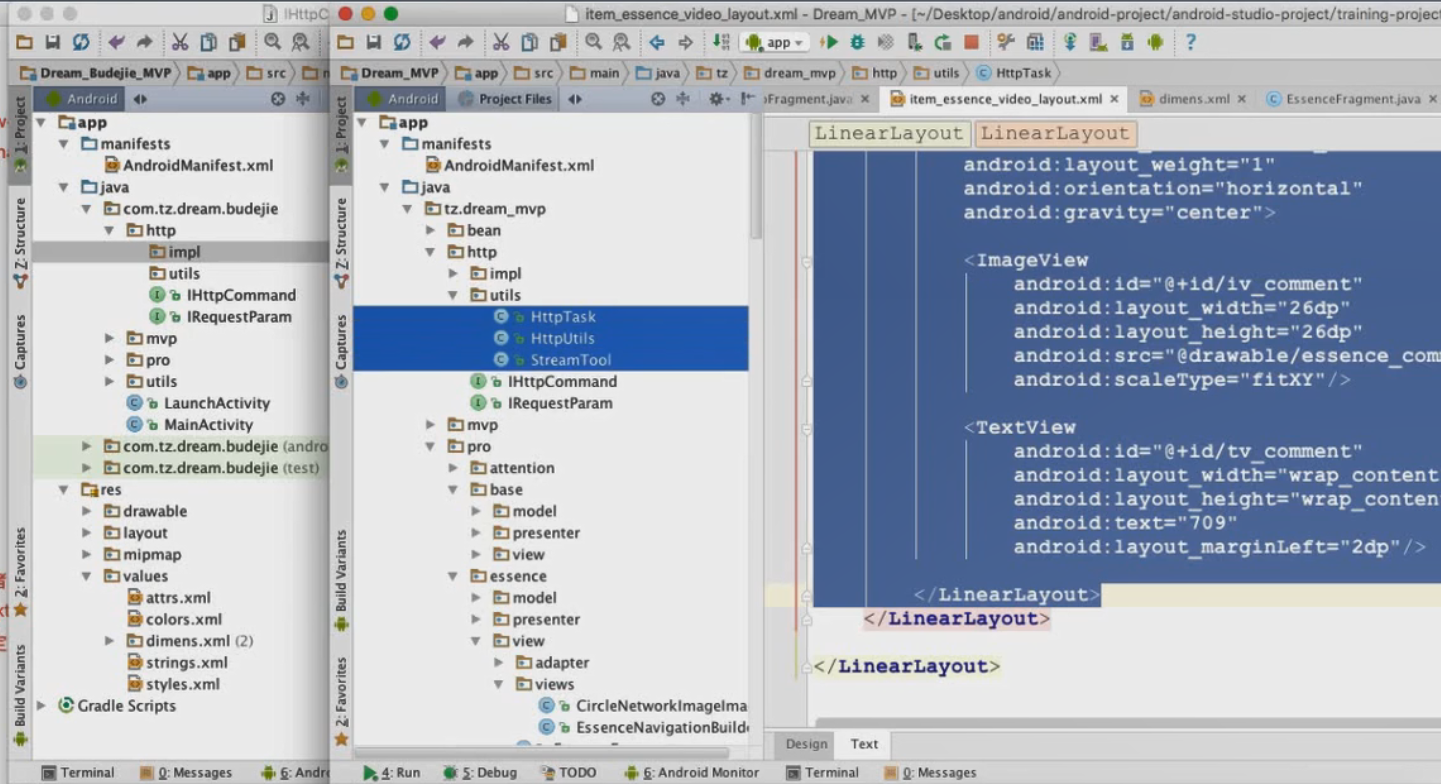Image resolution: width=1441 pixels, height=784 pixels.
Task: Click Scroll from Source icon in Dream_MVP project panel
Action: 657,99
